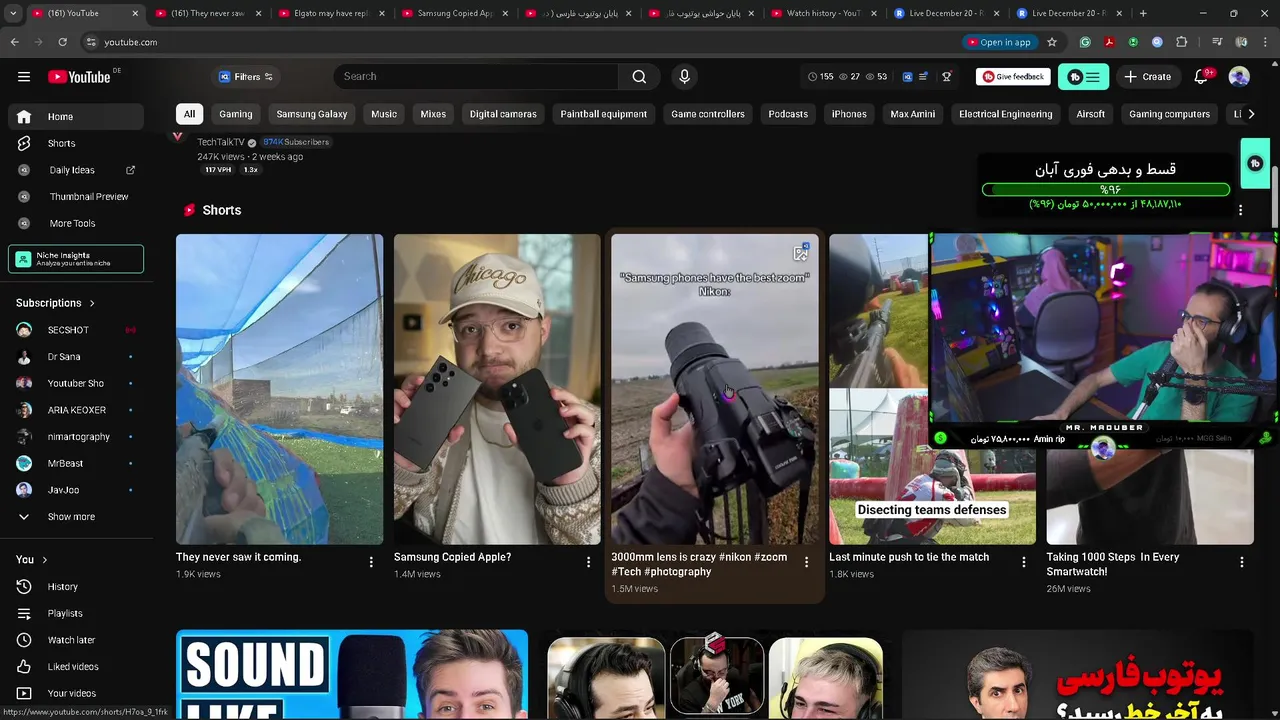This screenshot has height=720, width=1280.
Task: Click Open in app button
Action: (999, 42)
